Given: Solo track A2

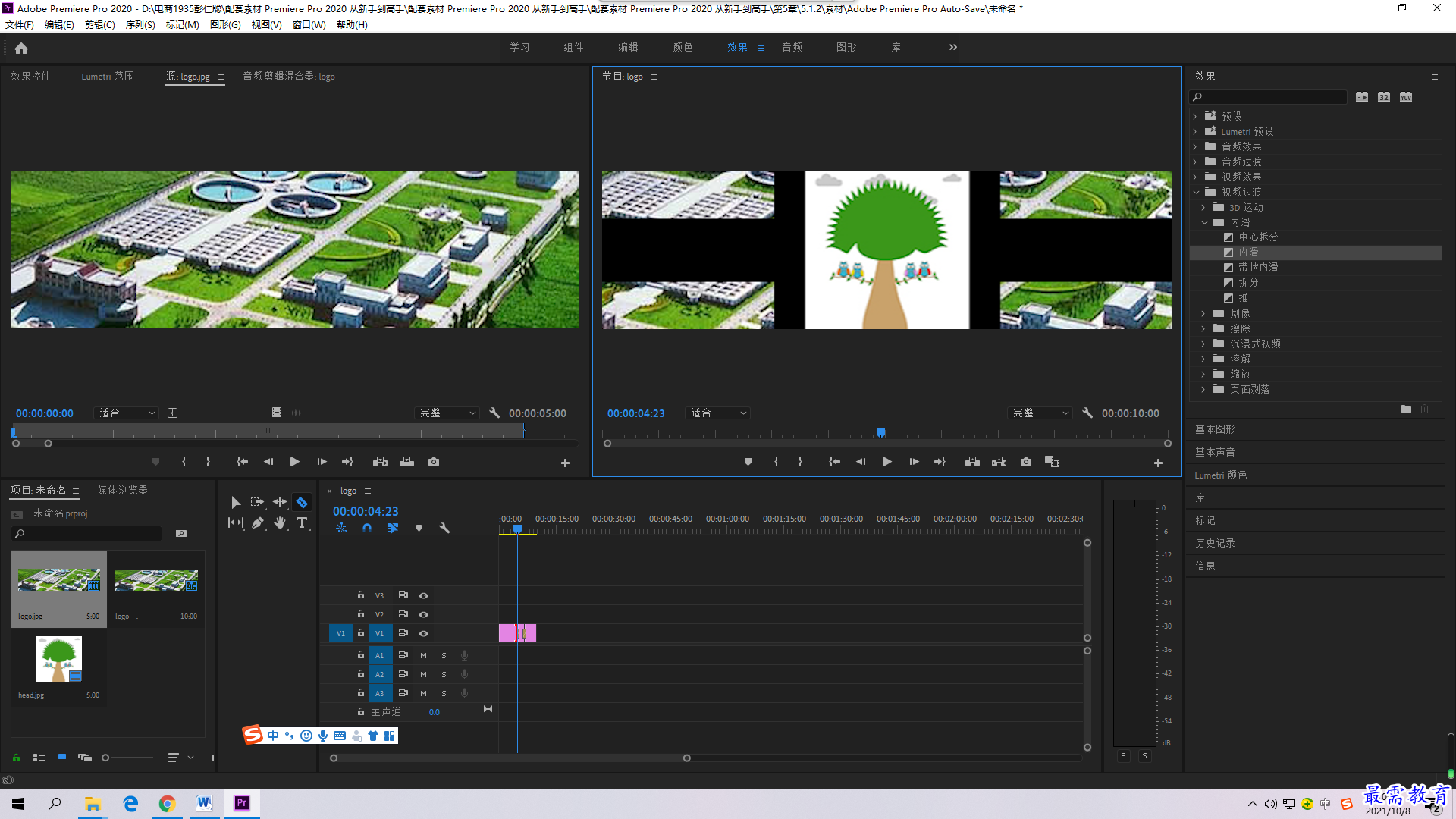Looking at the screenshot, I should (x=444, y=674).
